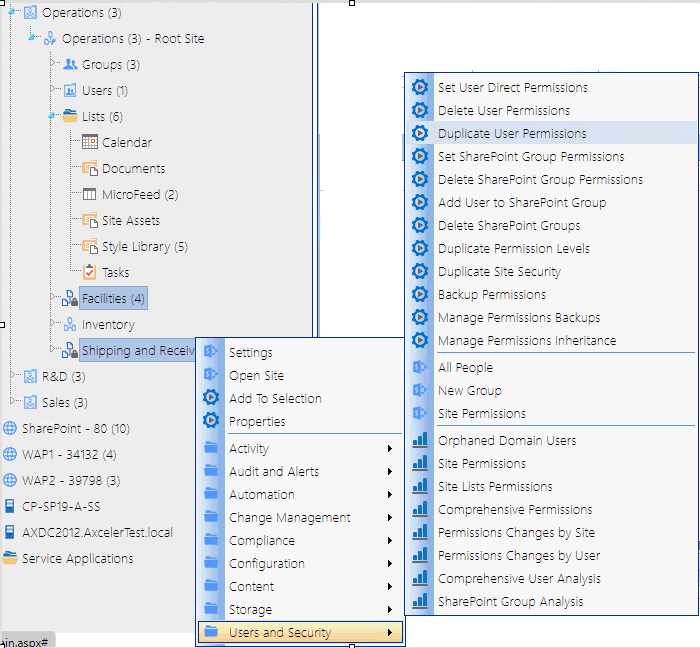Image resolution: width=700 pixels, height=648 pixels.
Task: Expand the Groups (3) node
Action: click(x=52, y=62)
